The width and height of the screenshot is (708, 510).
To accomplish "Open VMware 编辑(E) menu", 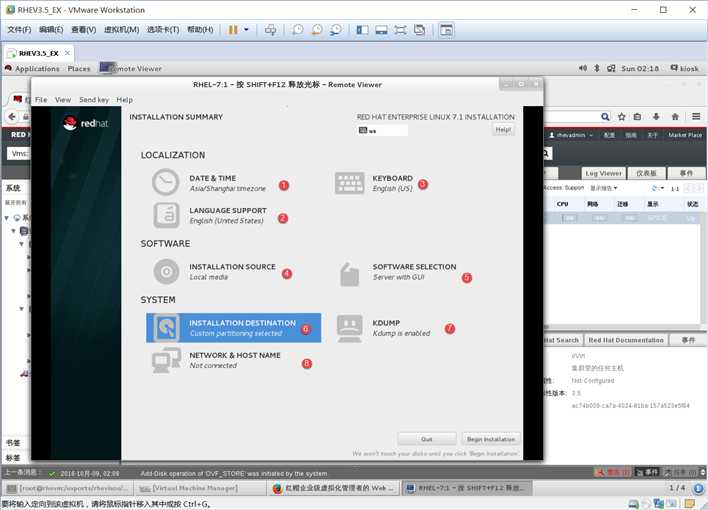I will [x=51, y=30].
